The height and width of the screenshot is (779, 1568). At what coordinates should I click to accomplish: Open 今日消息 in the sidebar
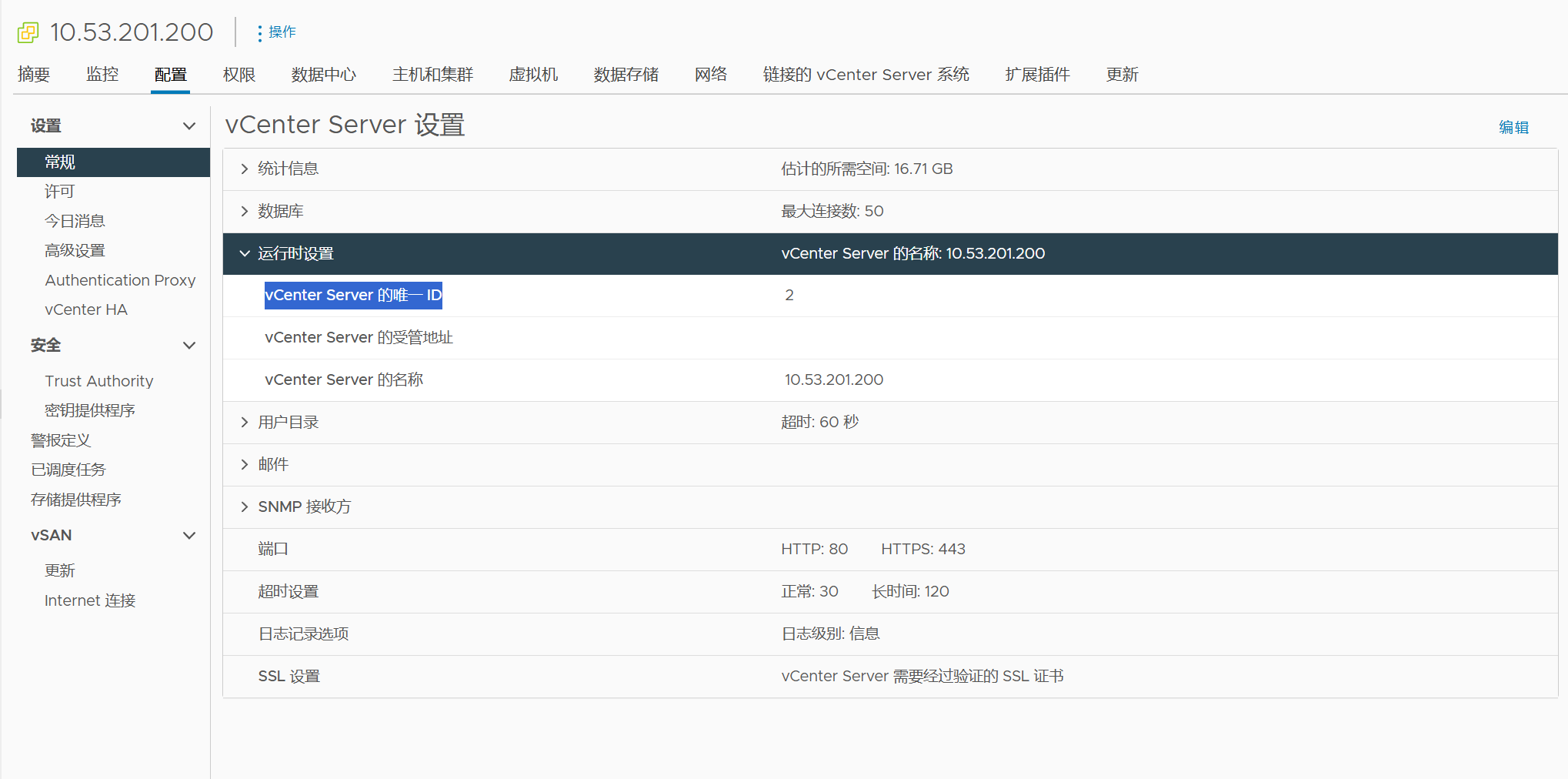pyautogui.click(x=75, y=221)
